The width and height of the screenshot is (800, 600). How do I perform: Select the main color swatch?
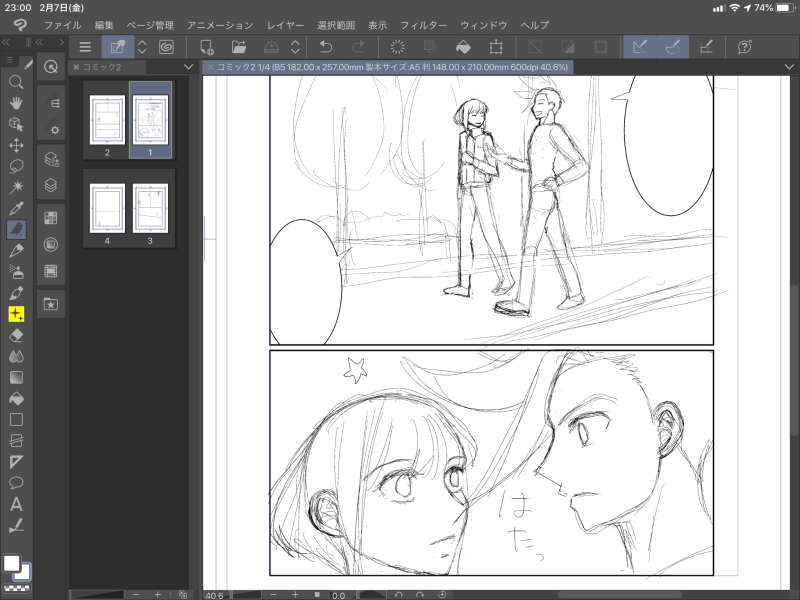click(11, 563)
